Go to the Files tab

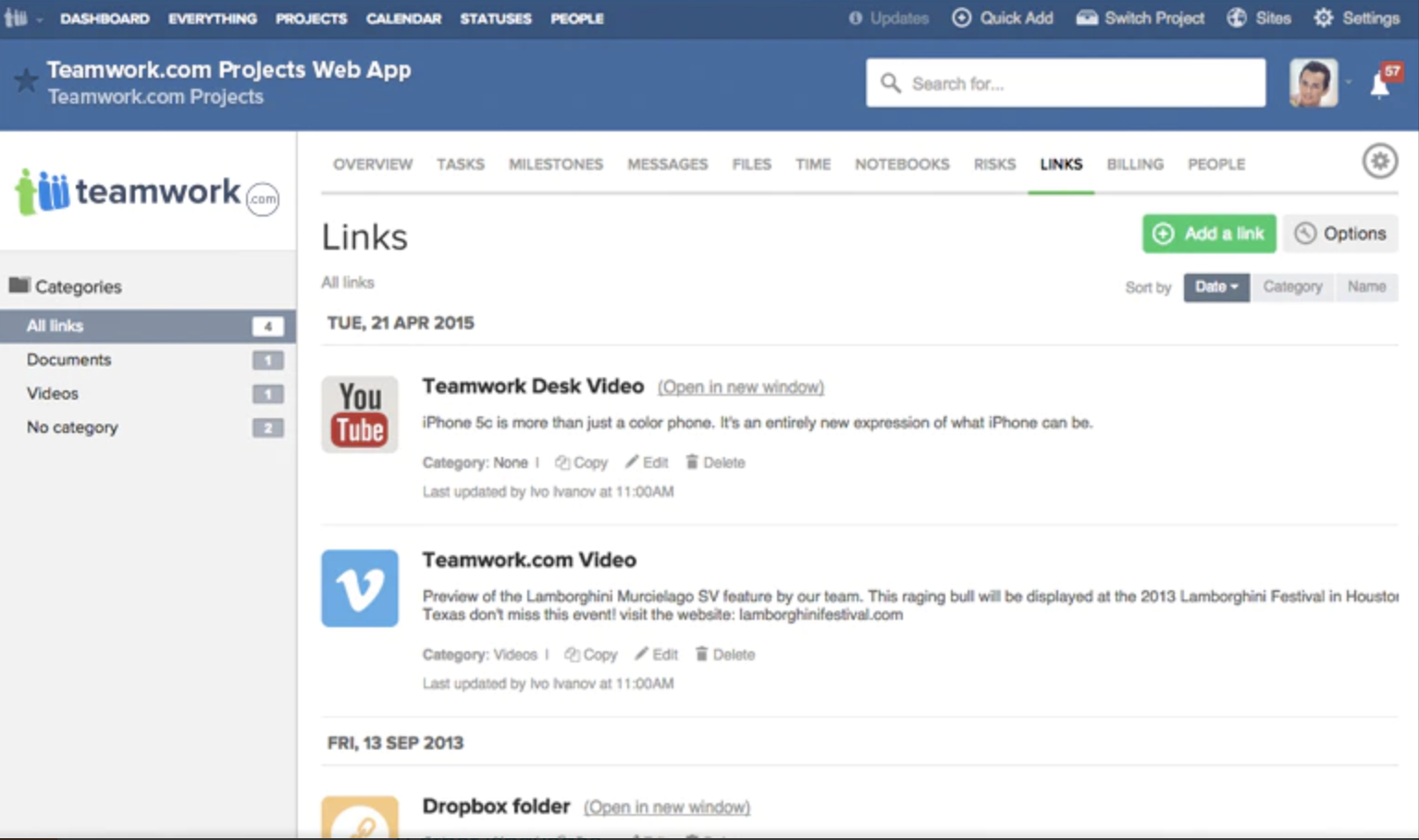point(752,165)
